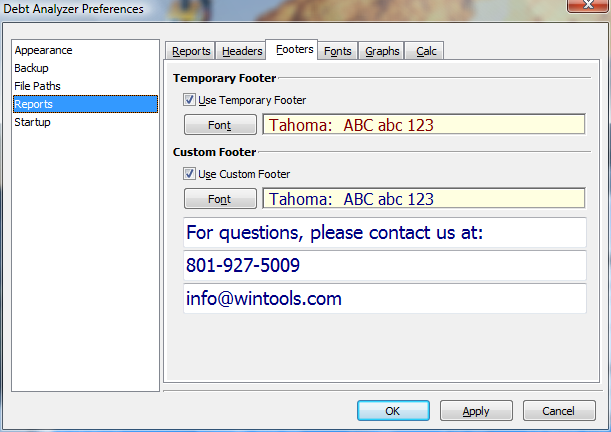Switch to the Reports tab
Screen dimensions: 611x432
(x=191, y=51)
